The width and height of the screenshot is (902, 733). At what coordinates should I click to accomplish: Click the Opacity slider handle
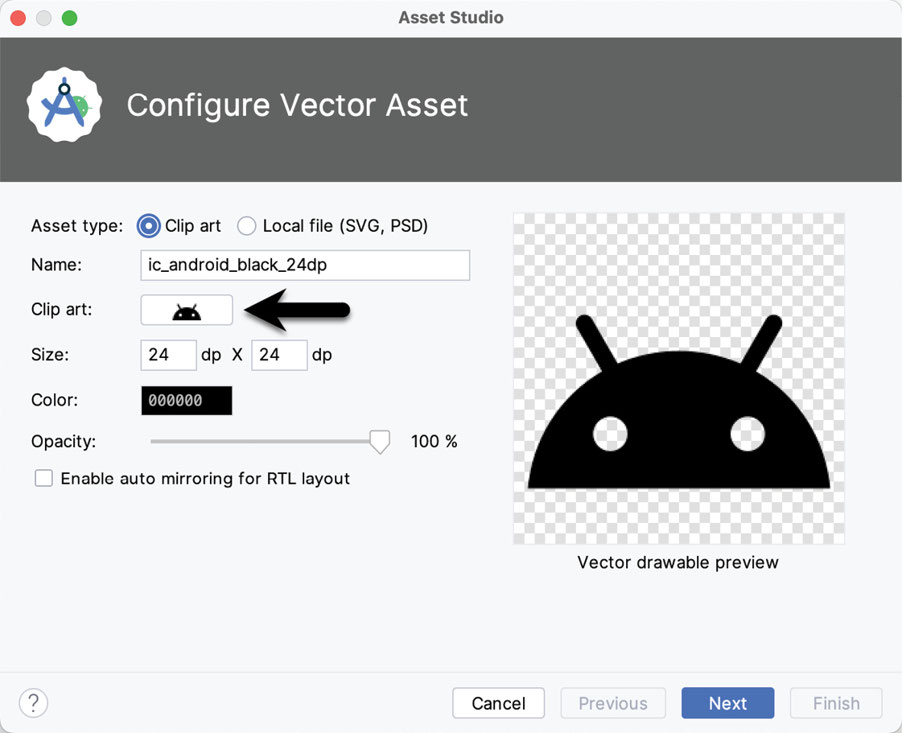379,442
